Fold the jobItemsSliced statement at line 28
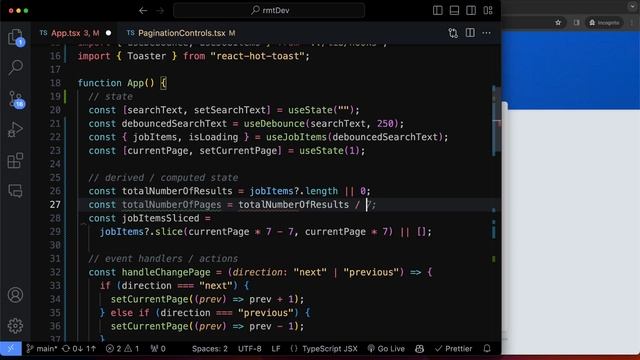The image size is (640, 360). point(83,224)
